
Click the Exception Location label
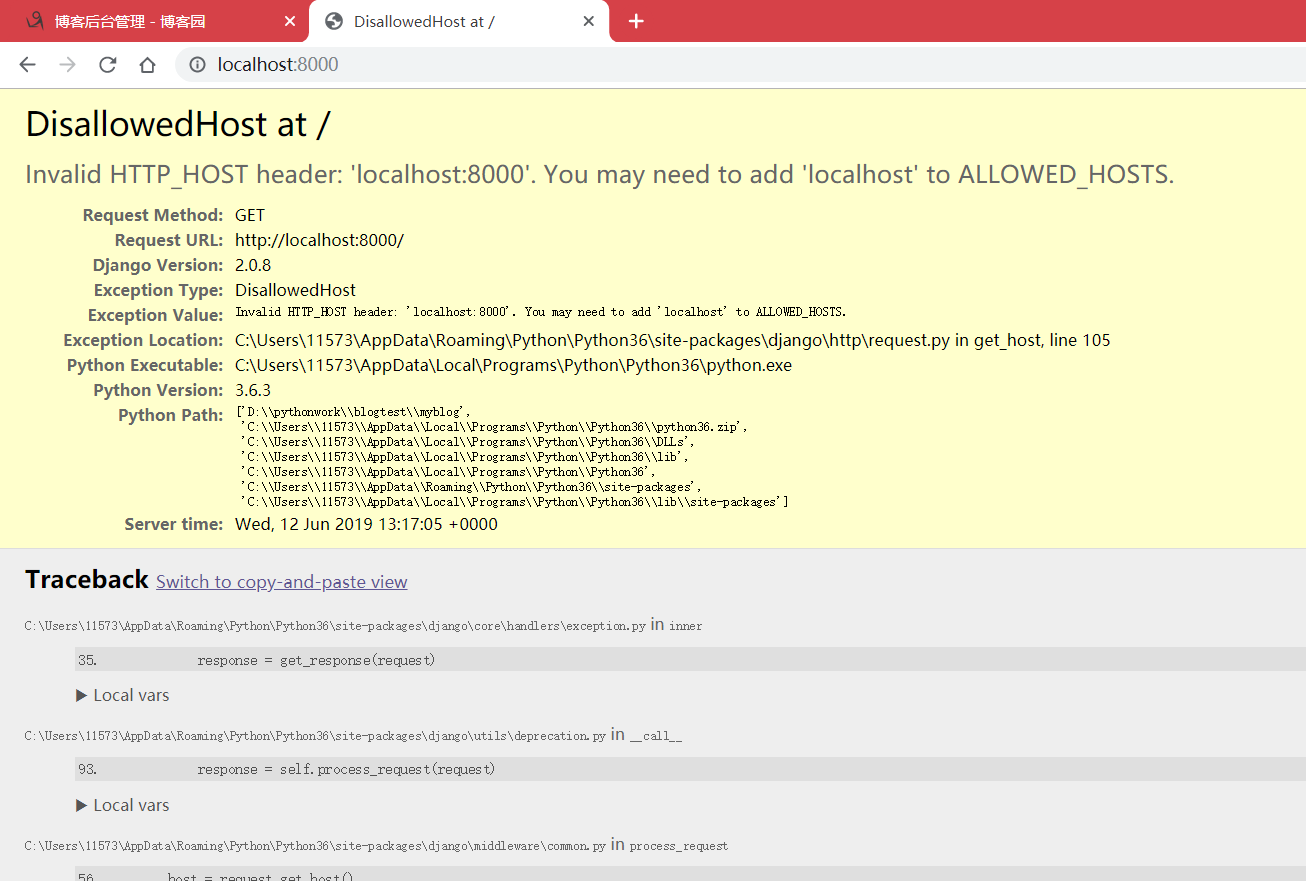pyautogui.click(x=144, y=340)
